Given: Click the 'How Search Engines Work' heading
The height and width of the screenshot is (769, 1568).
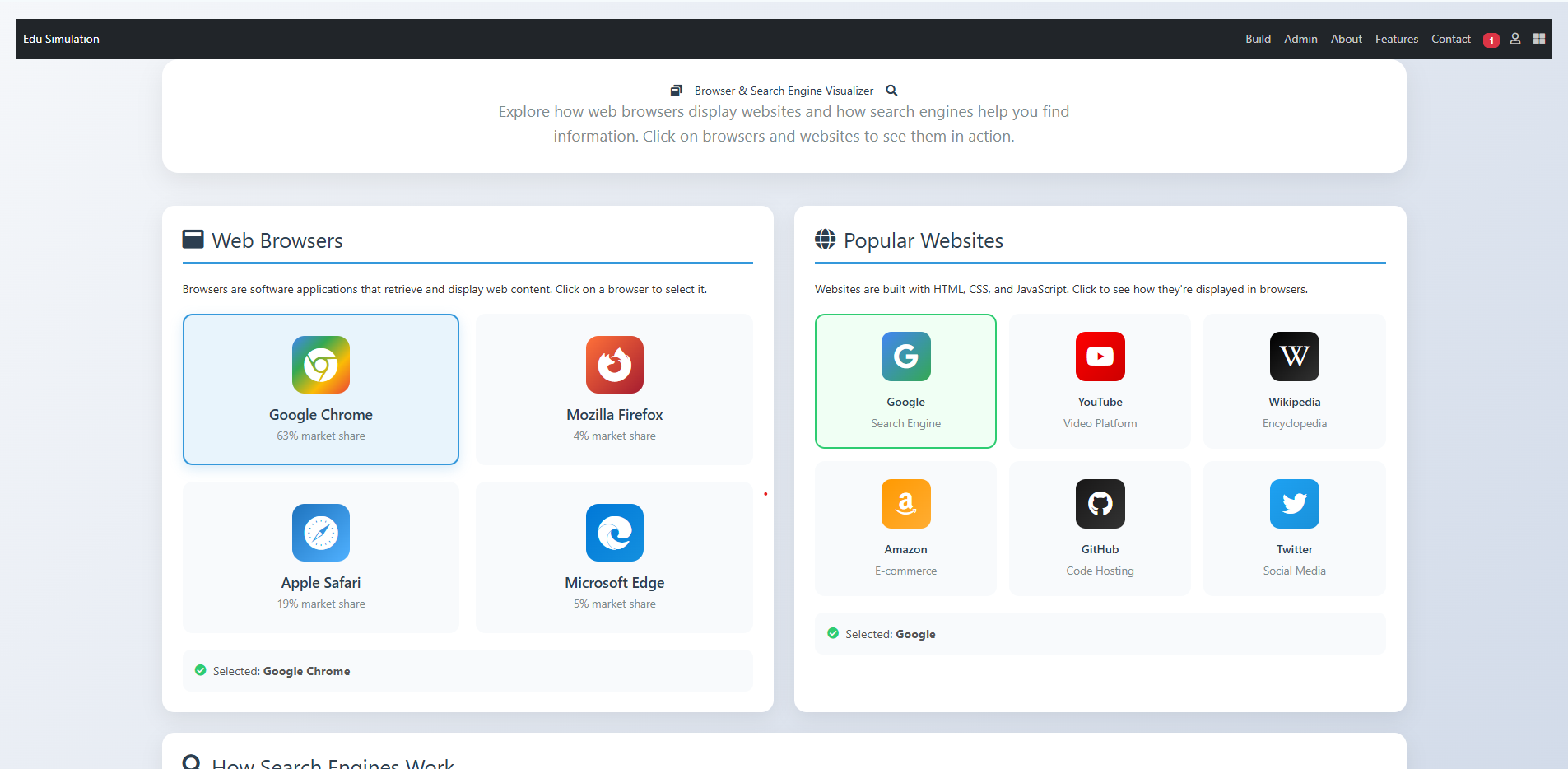Looking at the screenshot, I should click(x=333, y=762).
